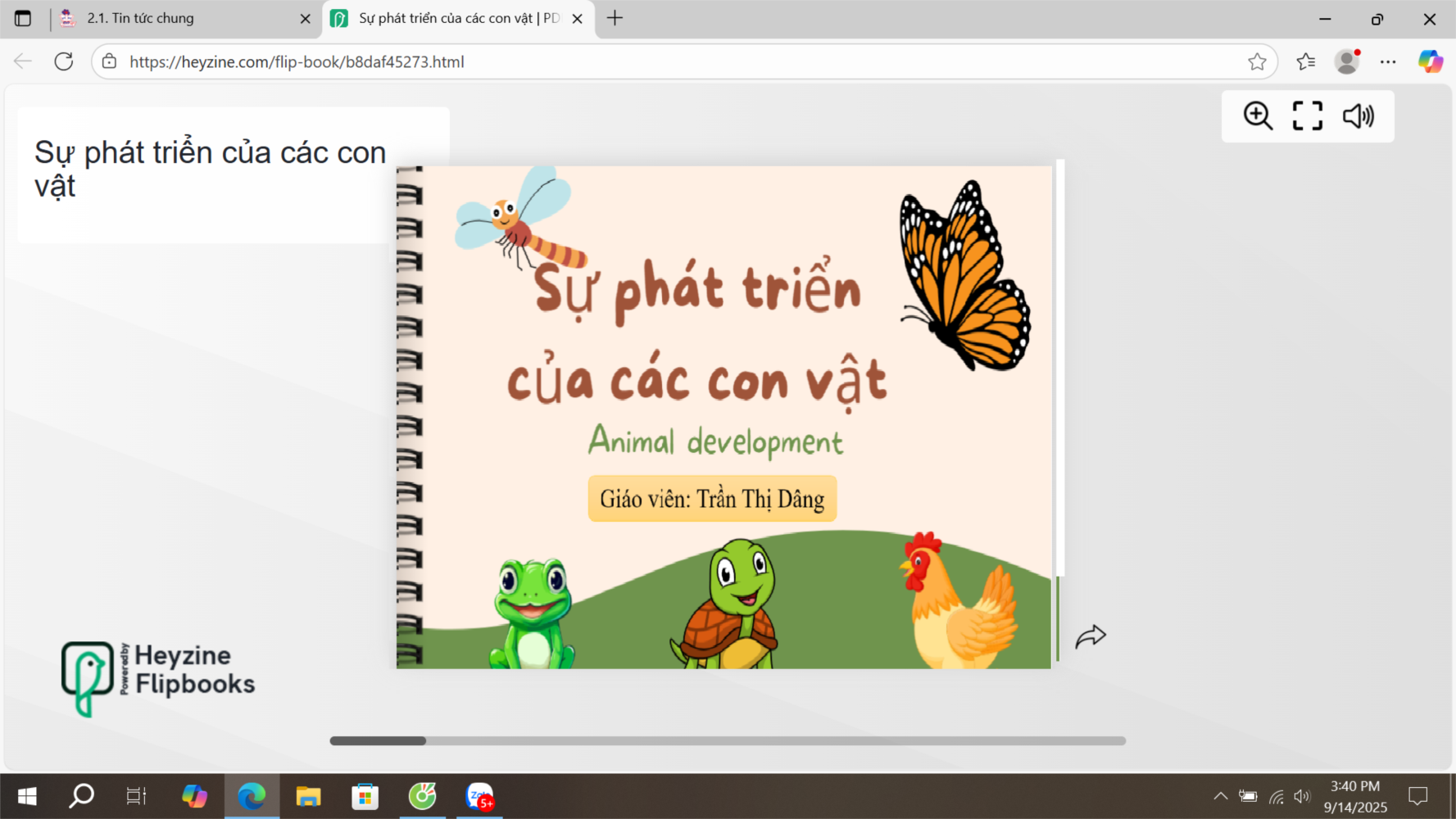
Task: Show hidden system tray icons
Action: [x=1220, y=796]
